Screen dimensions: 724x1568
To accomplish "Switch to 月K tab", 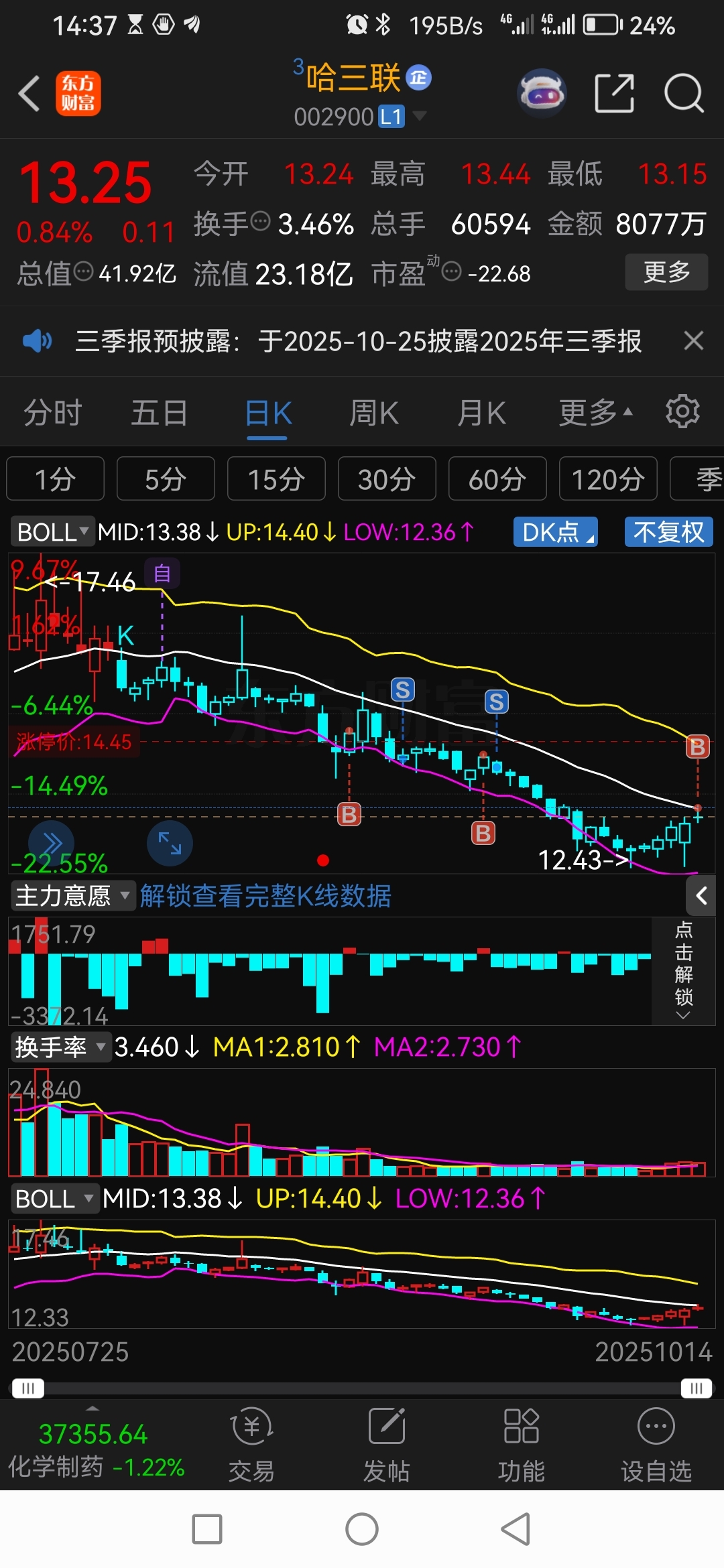I will 481,413.
